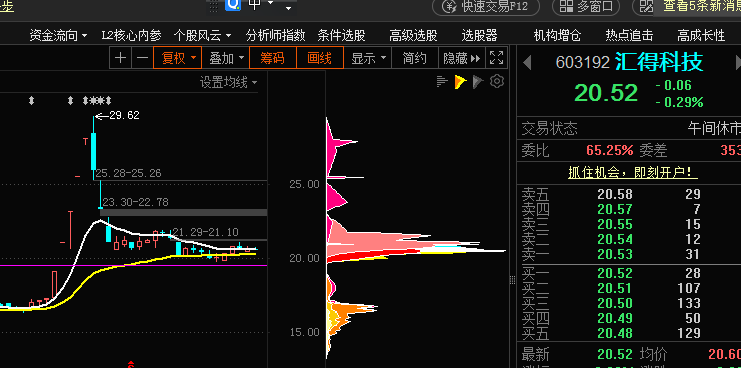The image size is (741, 368).
Task: Go to previous stock with left arrow
Action: 527,63
